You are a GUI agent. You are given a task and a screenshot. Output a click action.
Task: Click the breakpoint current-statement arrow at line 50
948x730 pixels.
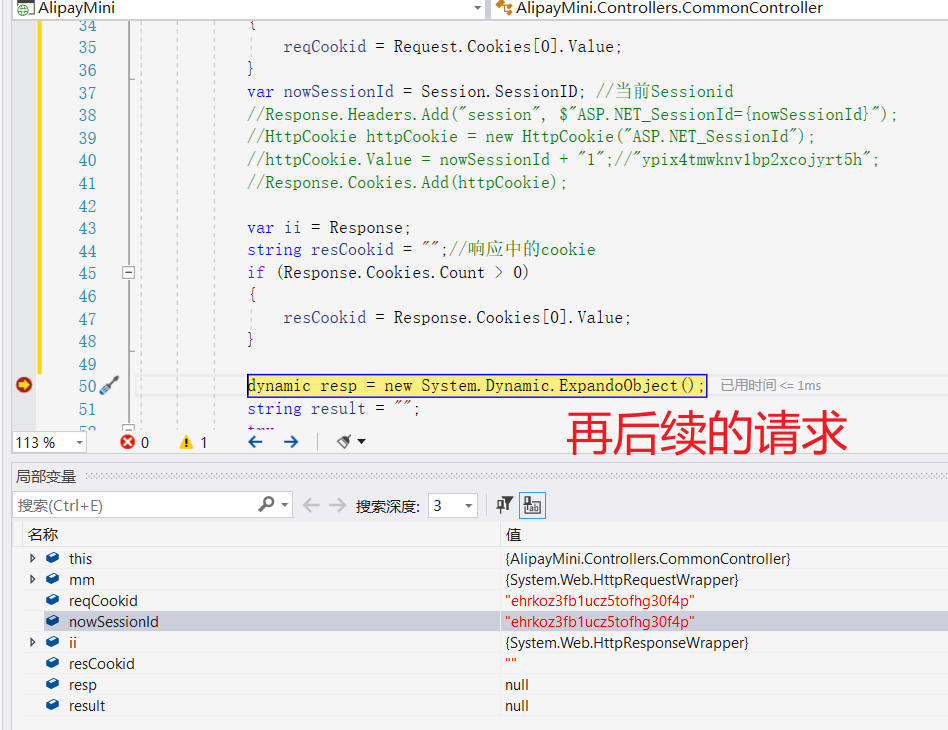click(24, 385)
